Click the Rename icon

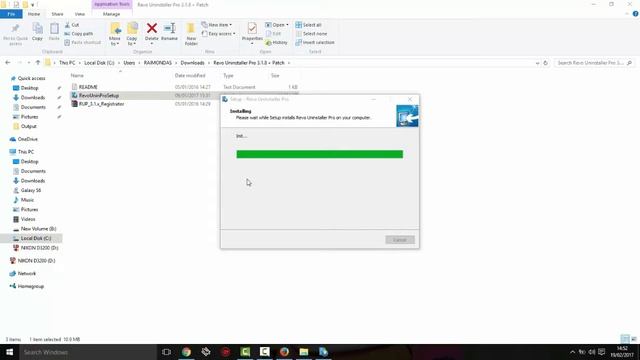(169, 28)
